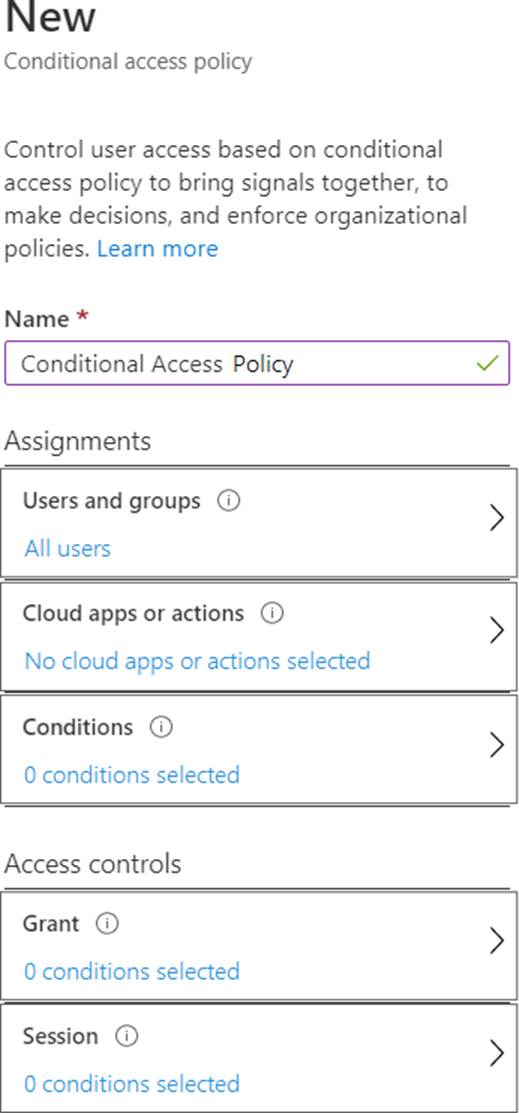This screenshot has width=519, height=1113.
Task: Open the Cloud apps or actions heading
Action: (x=133, y=613)
